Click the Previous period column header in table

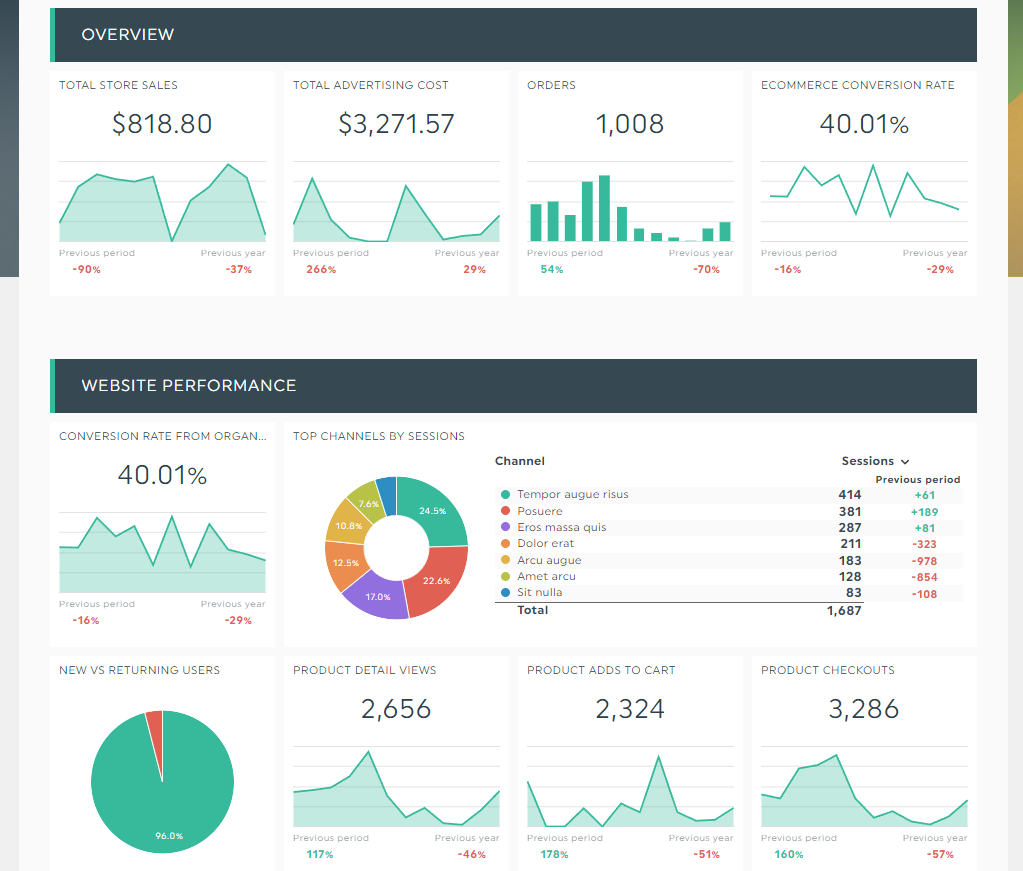click(917, 480)
